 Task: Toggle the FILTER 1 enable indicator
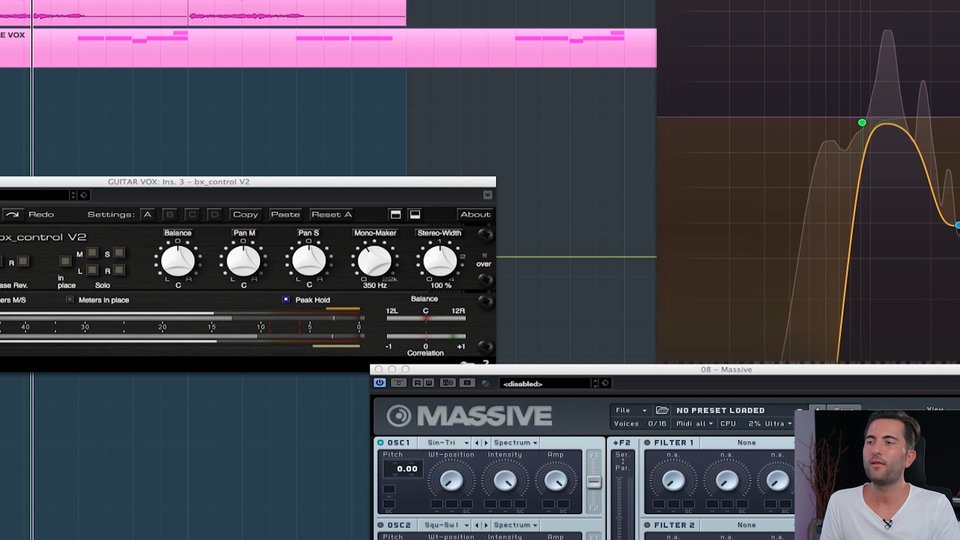[x=647, y=442]
